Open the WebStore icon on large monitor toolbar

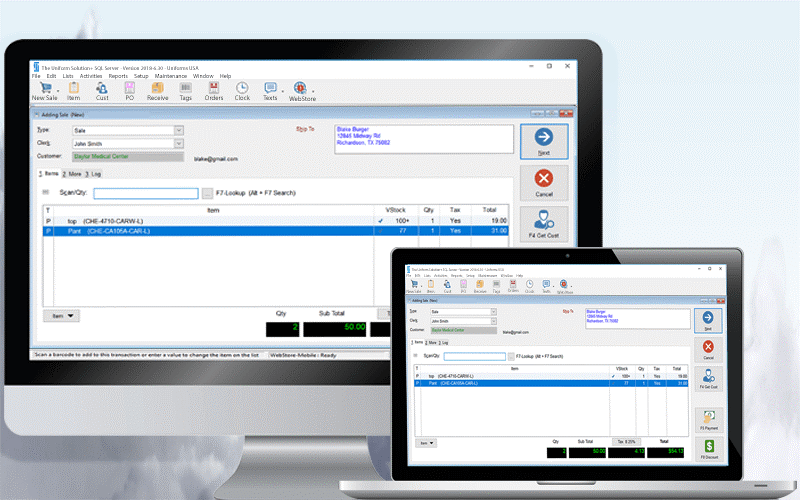pos(302,92)
